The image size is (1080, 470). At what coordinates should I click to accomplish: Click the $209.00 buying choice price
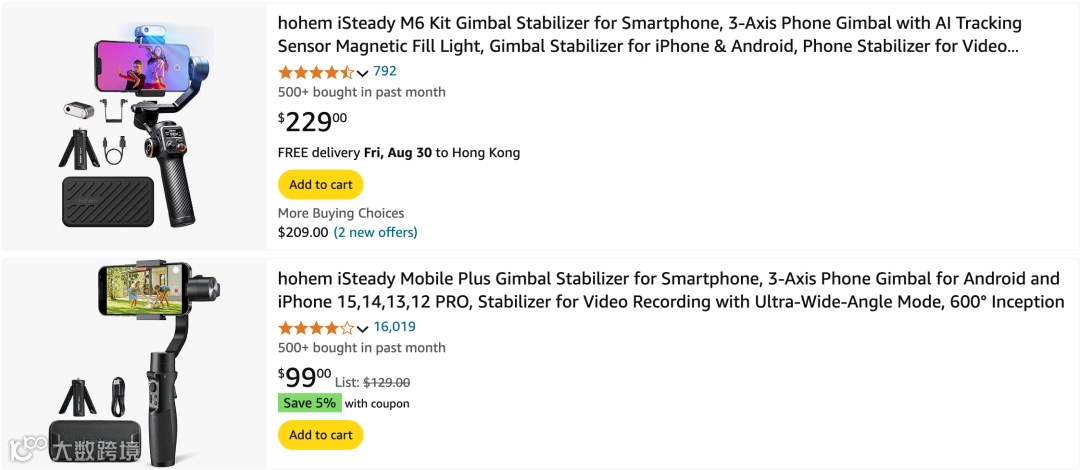pos(303,232)
